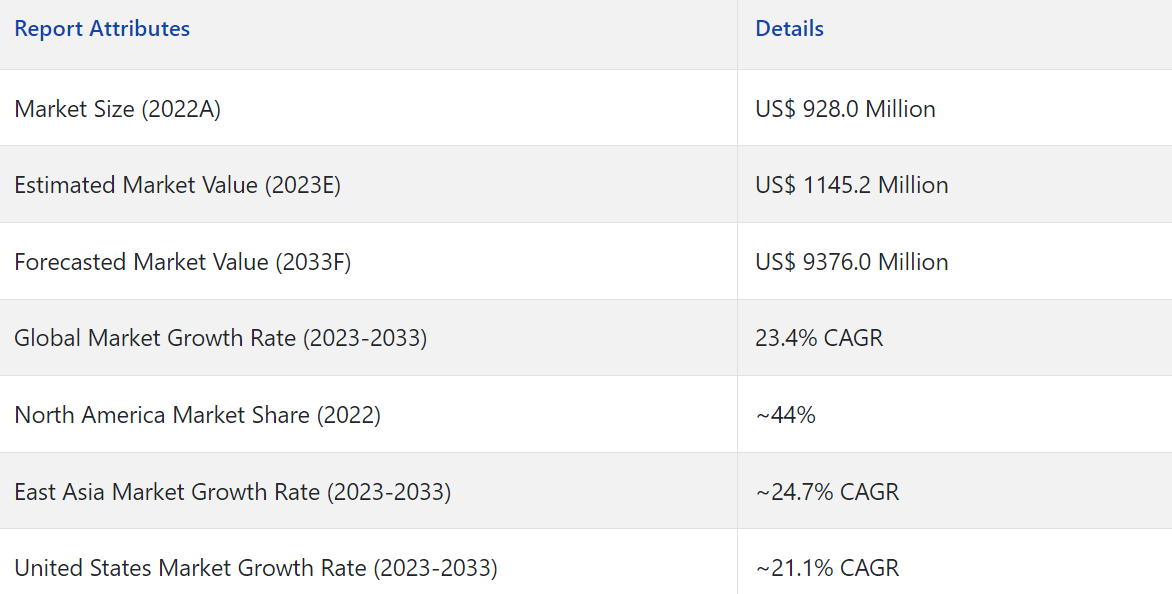Click the ~44% market share value
1172x594 pixels.
tap(785, 415)
